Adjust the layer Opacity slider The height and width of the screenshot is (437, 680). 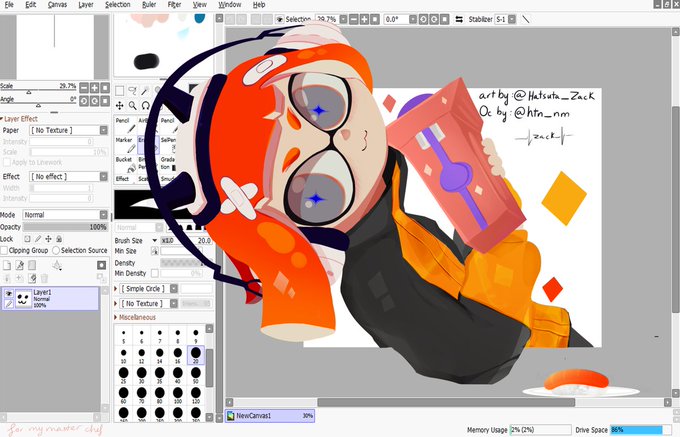click(65, 227)
